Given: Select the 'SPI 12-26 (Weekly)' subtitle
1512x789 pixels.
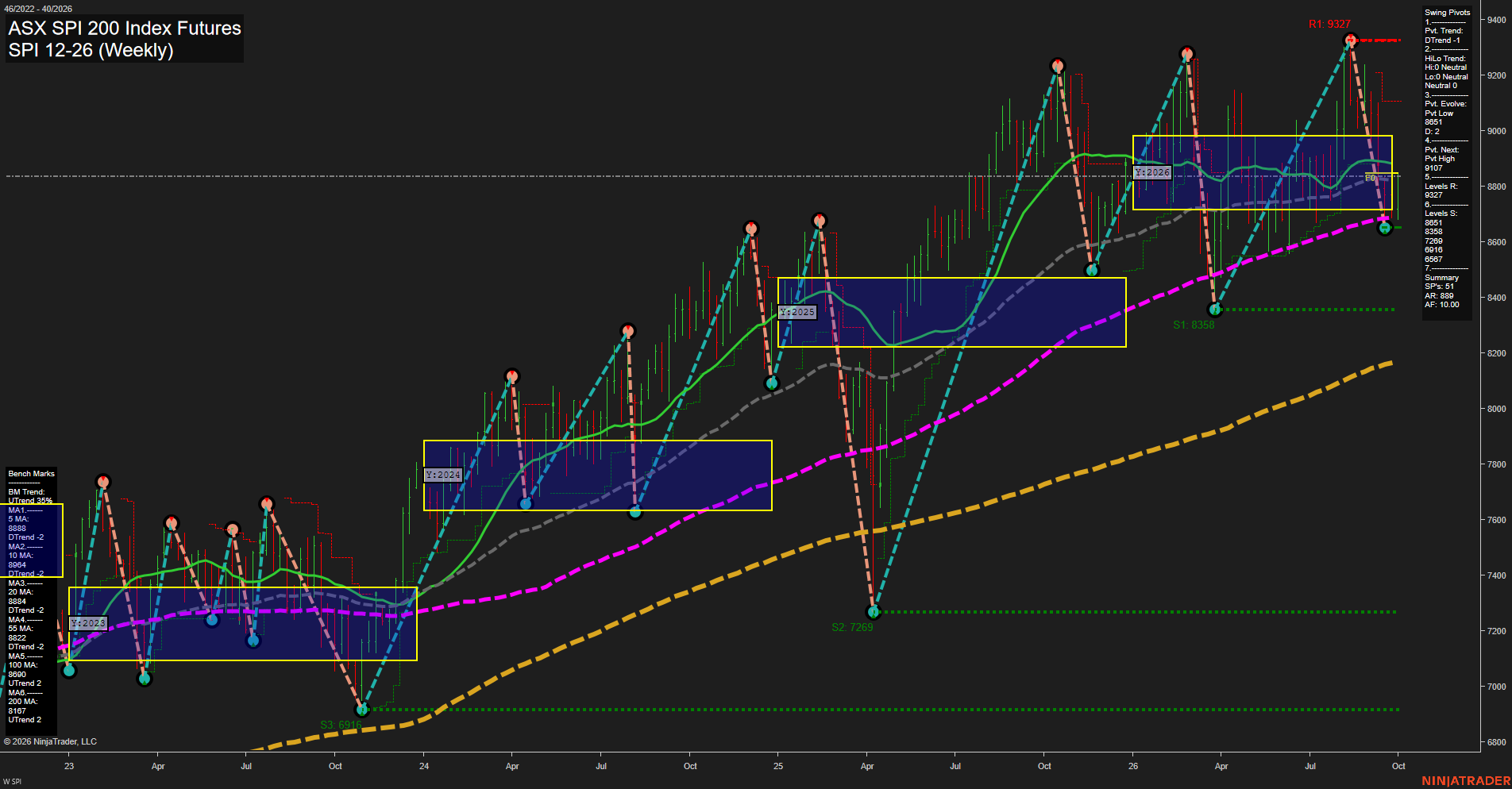Looking at the screenshot, I should (x=91, y=50).
